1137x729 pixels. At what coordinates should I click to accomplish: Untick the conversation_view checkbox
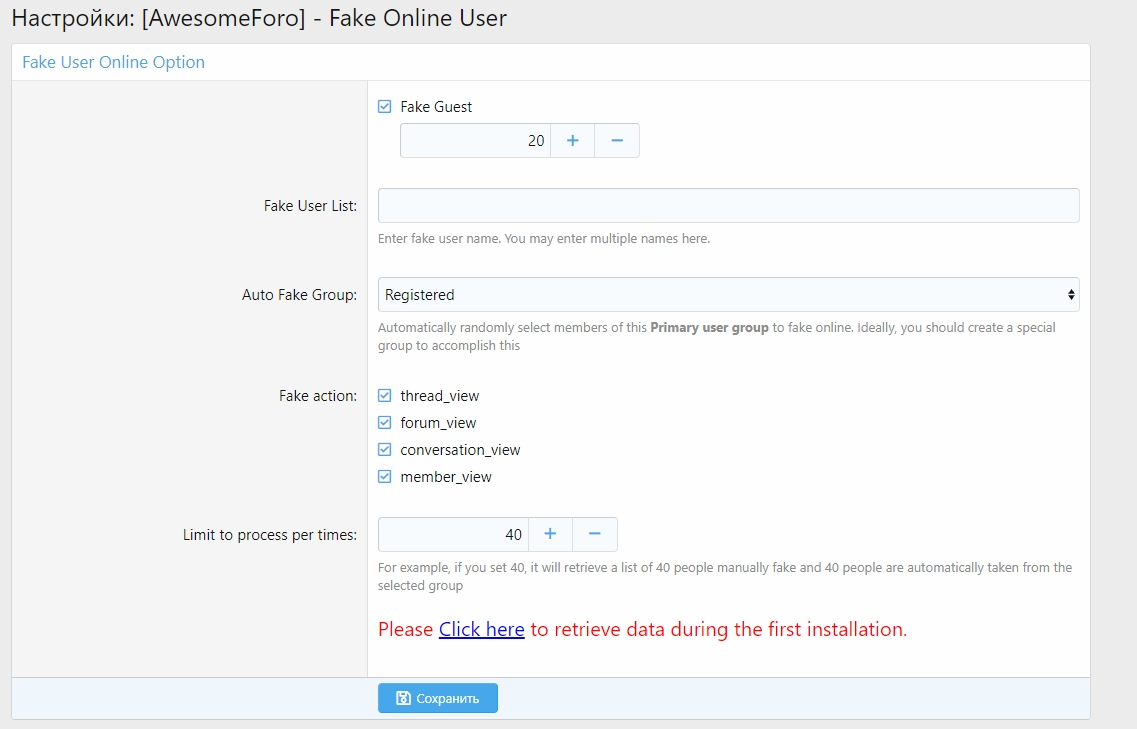point(385,450)
